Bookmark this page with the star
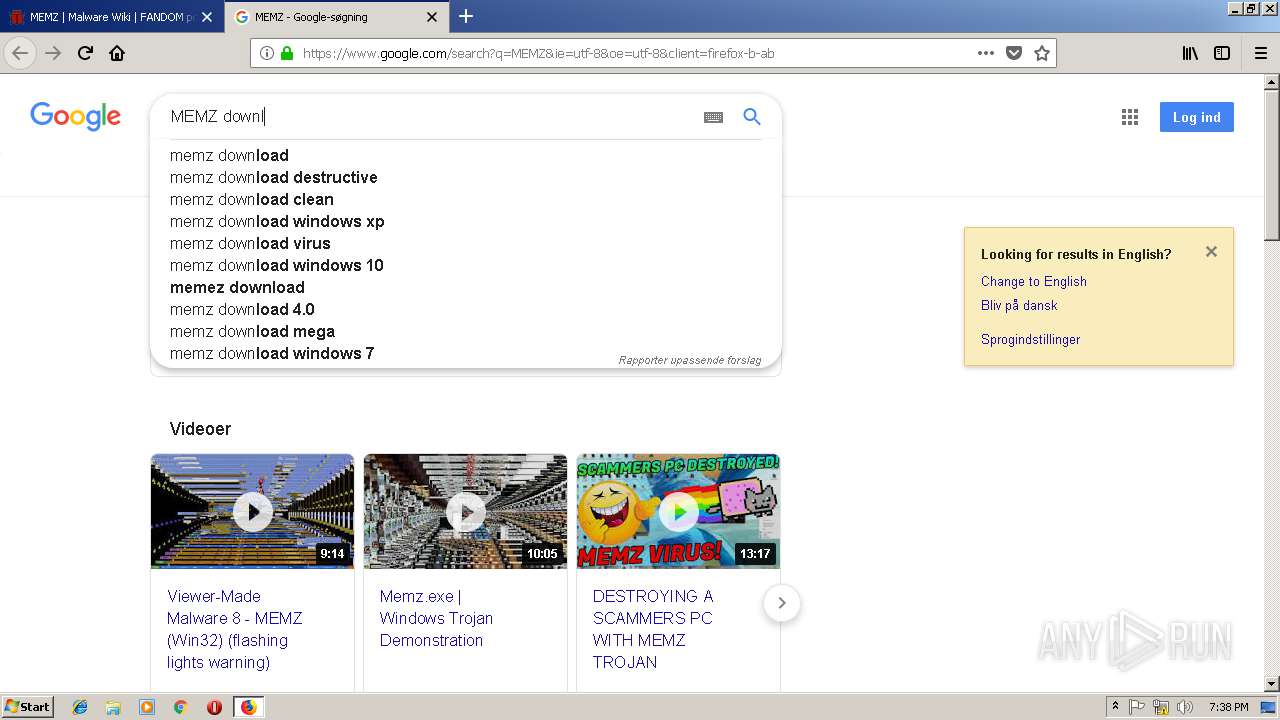 pos(1042,53)
